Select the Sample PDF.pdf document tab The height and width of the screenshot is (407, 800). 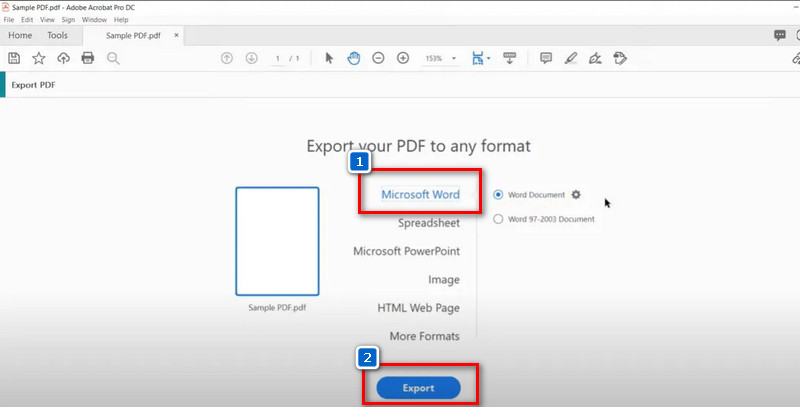point(133,36)
